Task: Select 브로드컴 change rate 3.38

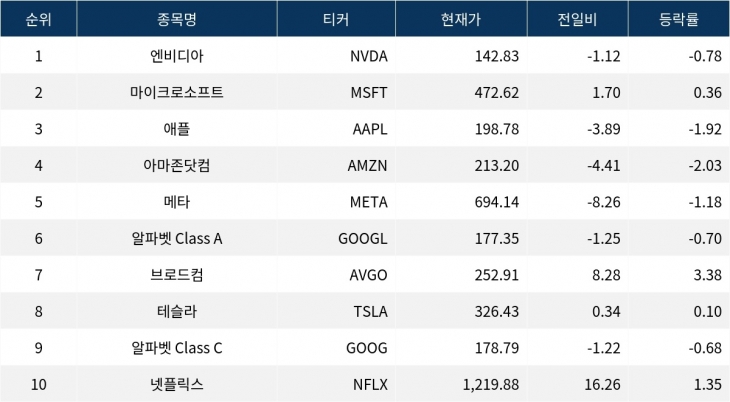Action: tap(706, 275)
